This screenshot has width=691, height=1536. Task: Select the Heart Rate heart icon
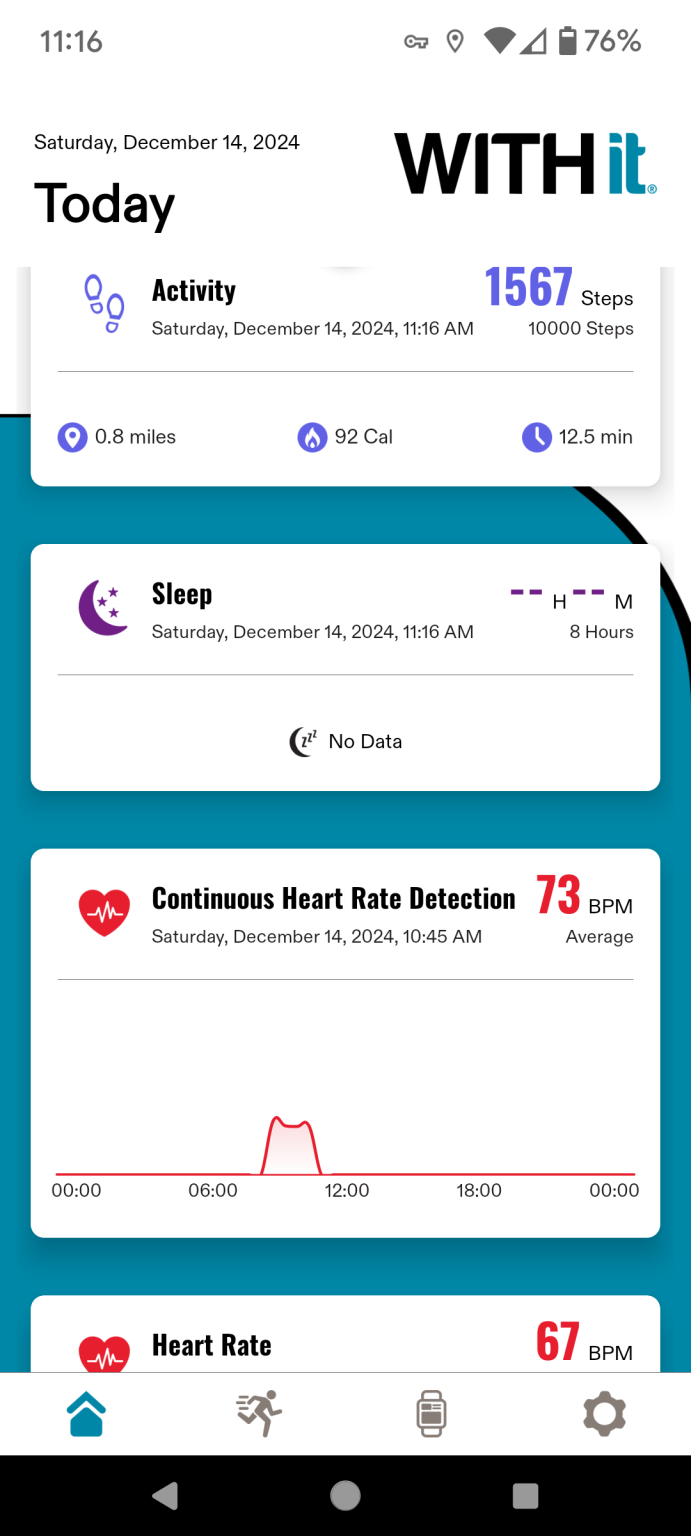(x=104, y=1353)
